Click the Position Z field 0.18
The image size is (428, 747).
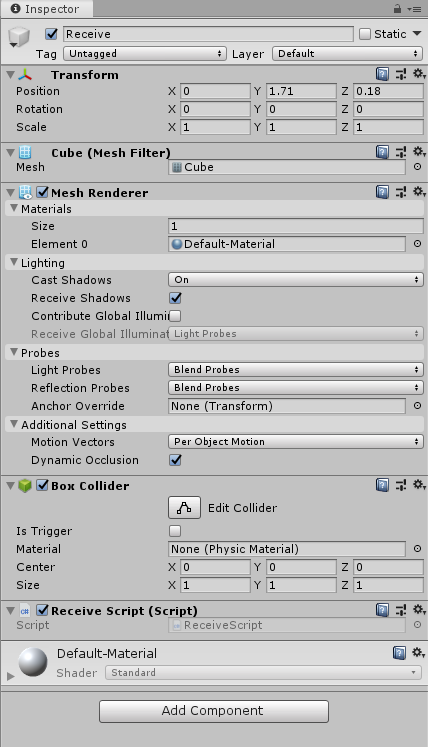[x=388, y=91]
